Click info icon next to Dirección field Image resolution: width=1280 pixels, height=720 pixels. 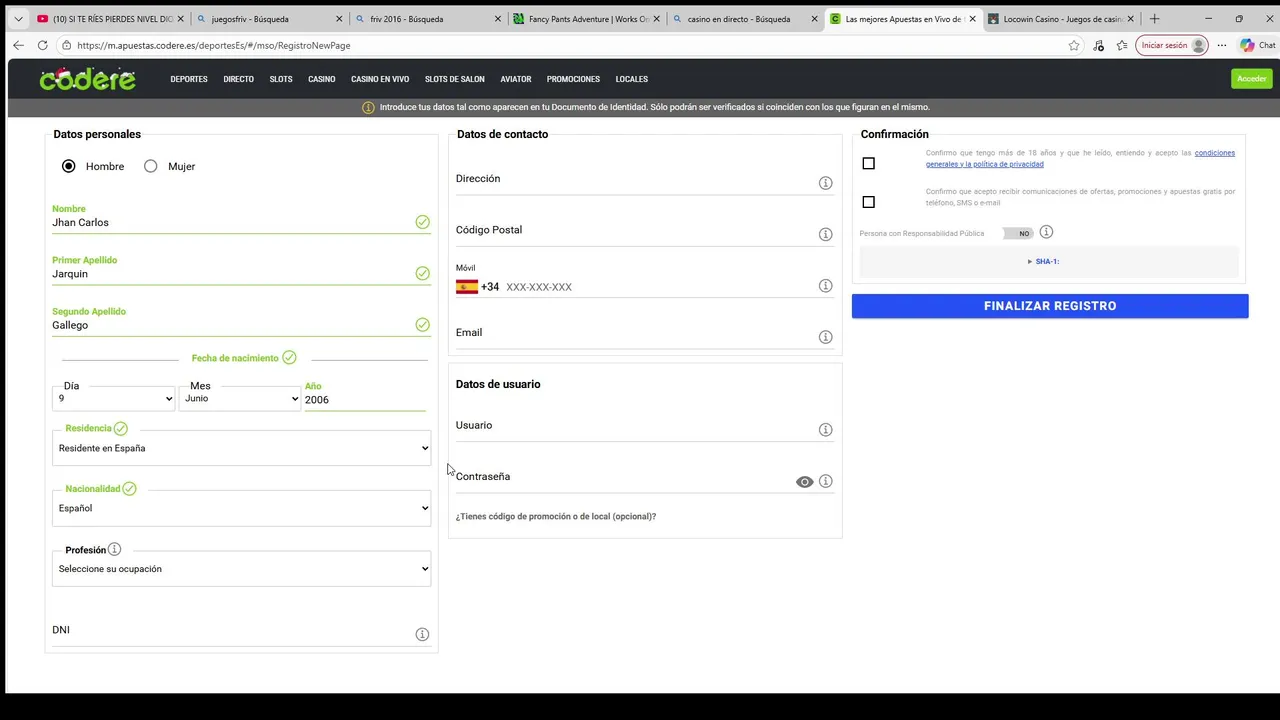(x=825, y=183)
